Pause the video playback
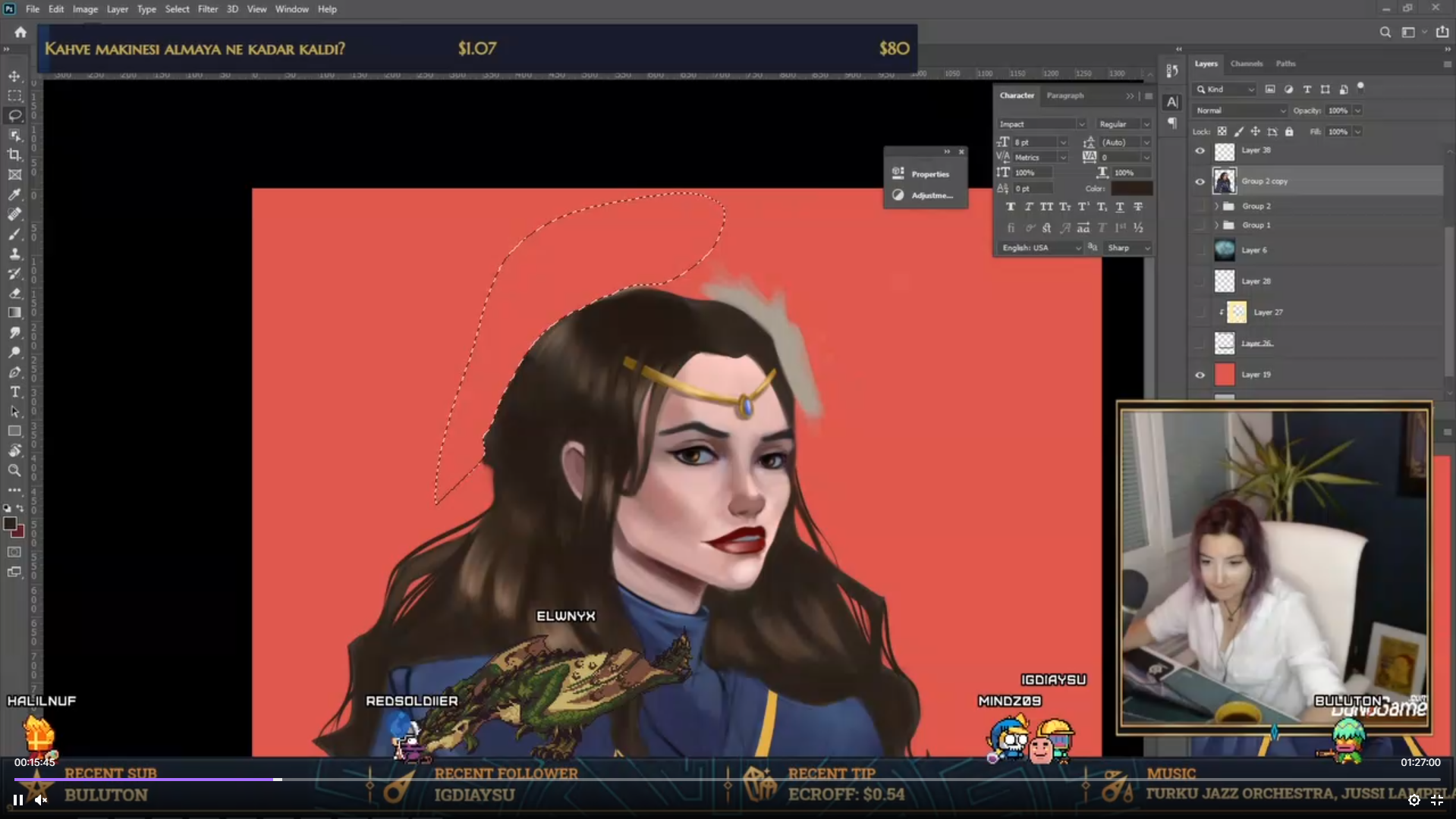 pos(17,799)
